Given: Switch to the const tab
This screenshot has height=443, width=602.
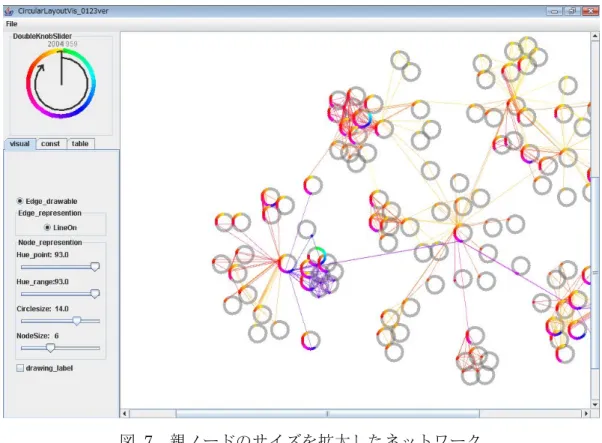Looking at the screenshot, I should pyautogui.click(x=50, y=144).
